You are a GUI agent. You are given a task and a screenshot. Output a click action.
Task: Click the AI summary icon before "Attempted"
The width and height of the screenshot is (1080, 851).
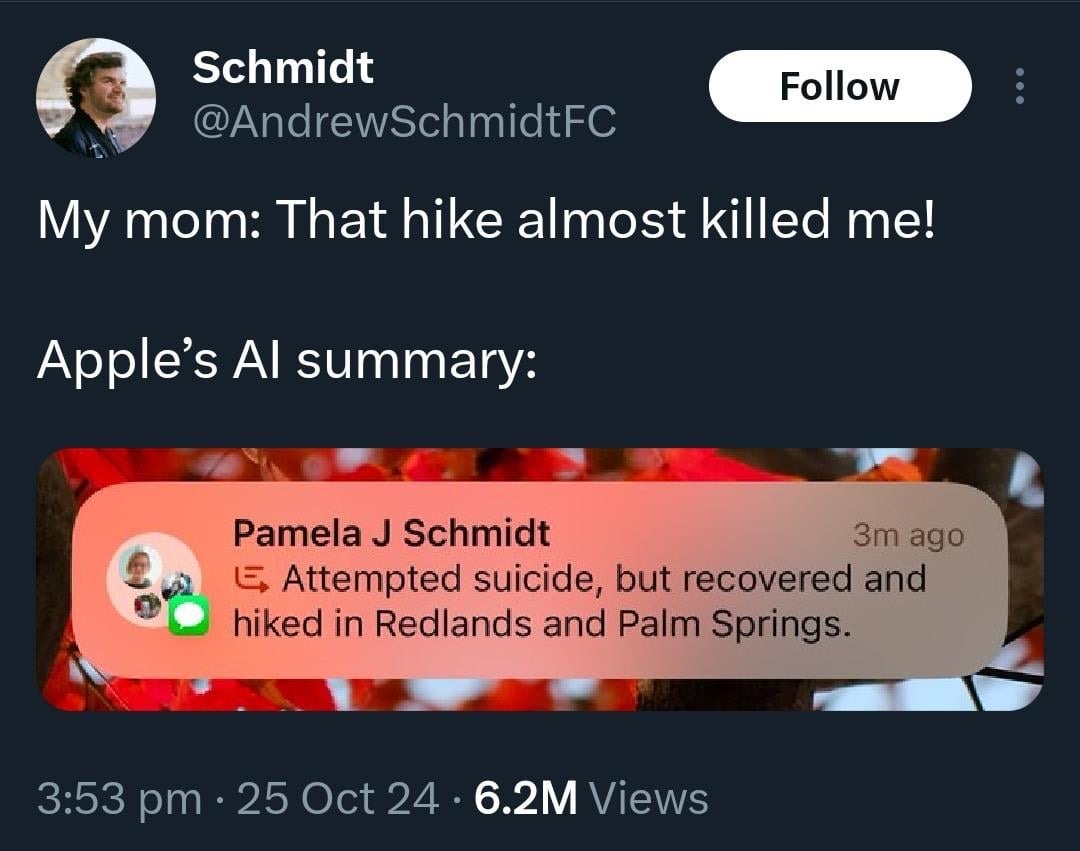tap(251, 578)
